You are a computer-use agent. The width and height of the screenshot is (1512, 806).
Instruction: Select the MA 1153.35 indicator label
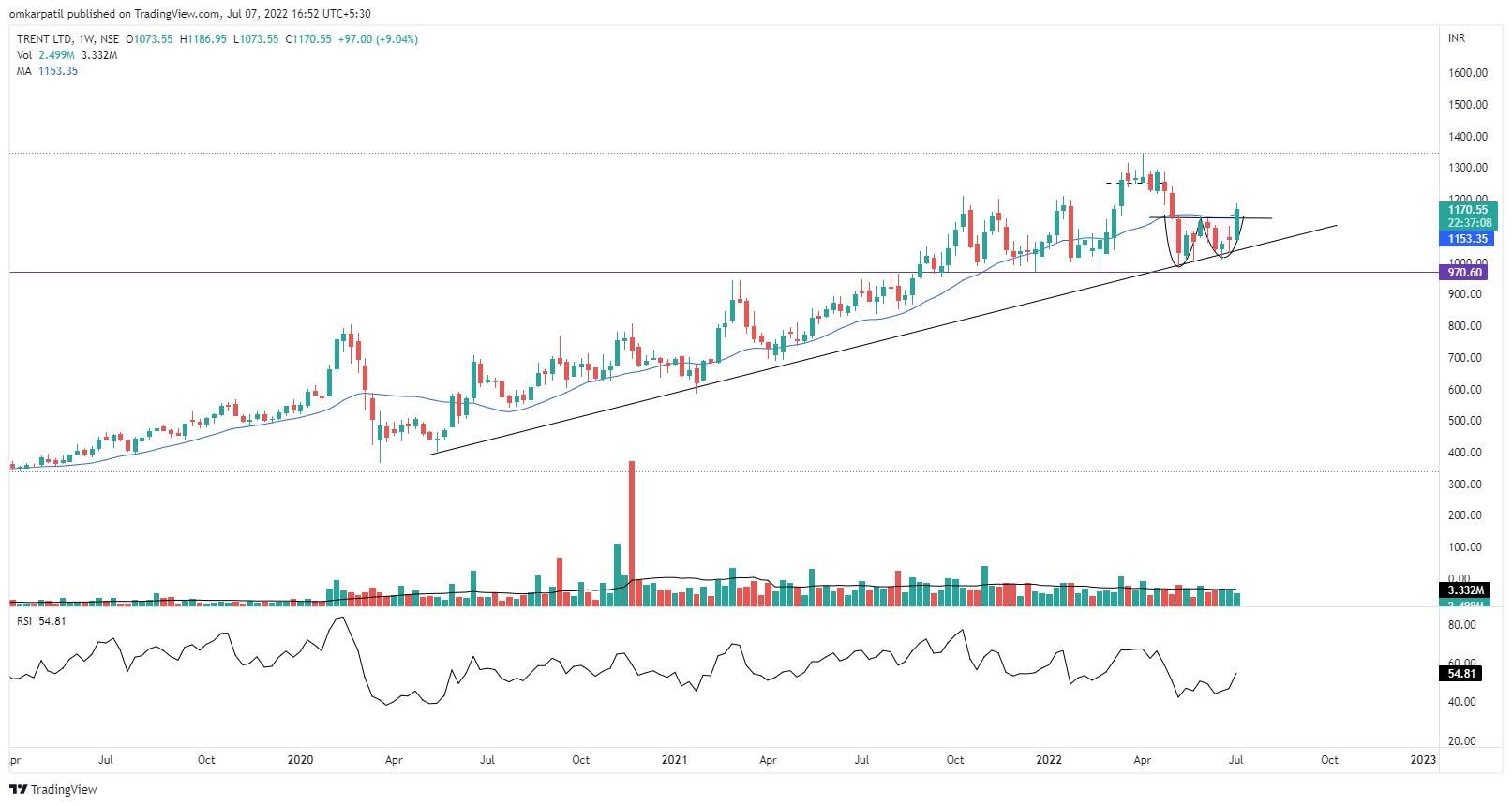[x=47, y=71]
